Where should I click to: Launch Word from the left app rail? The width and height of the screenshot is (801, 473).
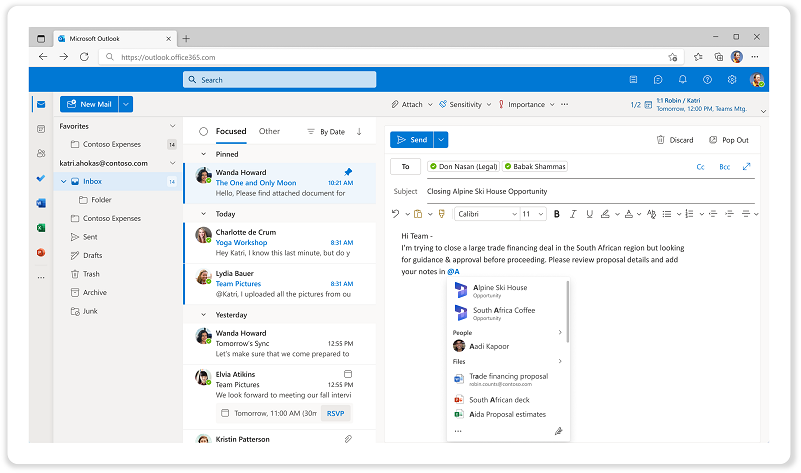[41, 203]
